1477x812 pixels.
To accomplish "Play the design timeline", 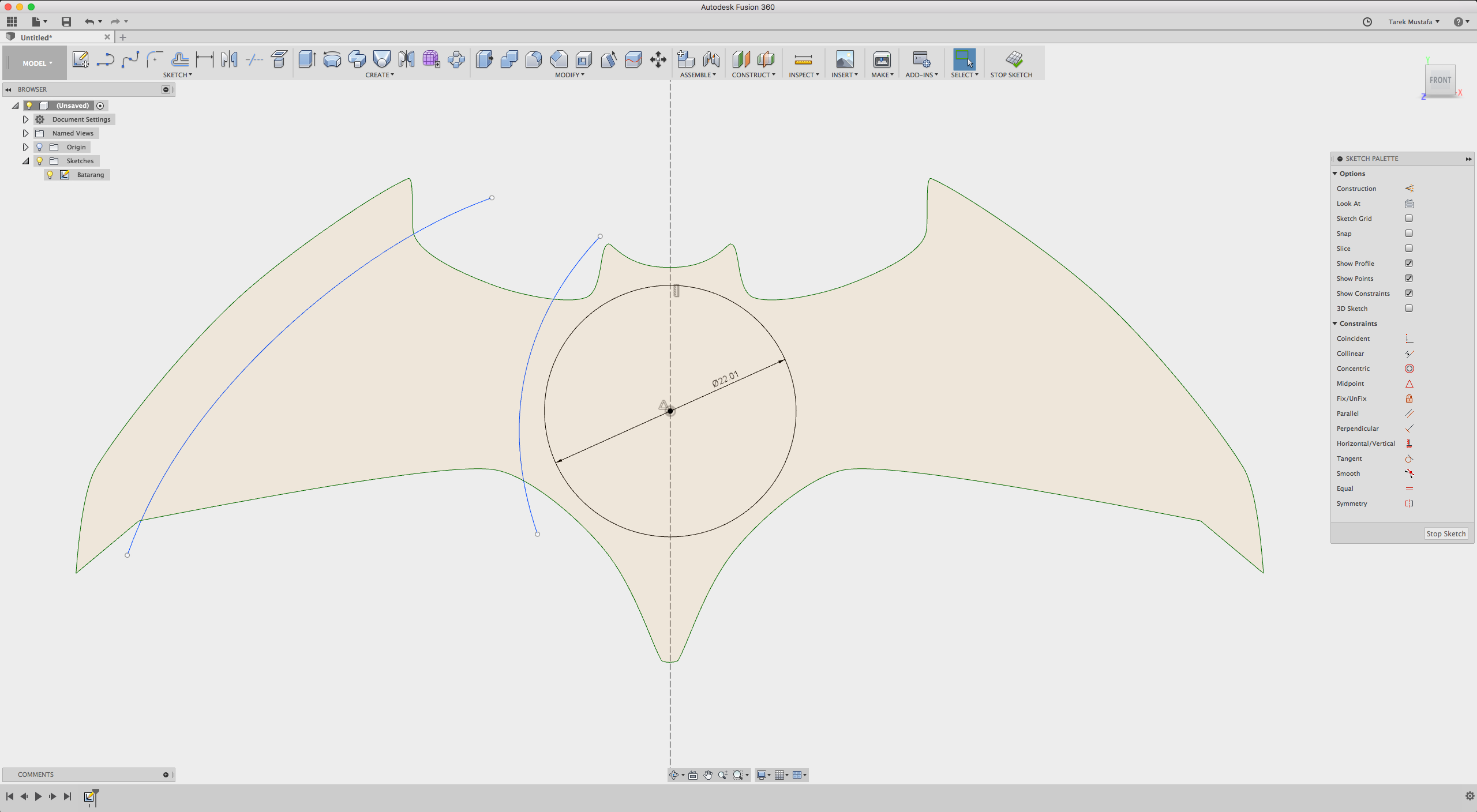I will [38, 796].
